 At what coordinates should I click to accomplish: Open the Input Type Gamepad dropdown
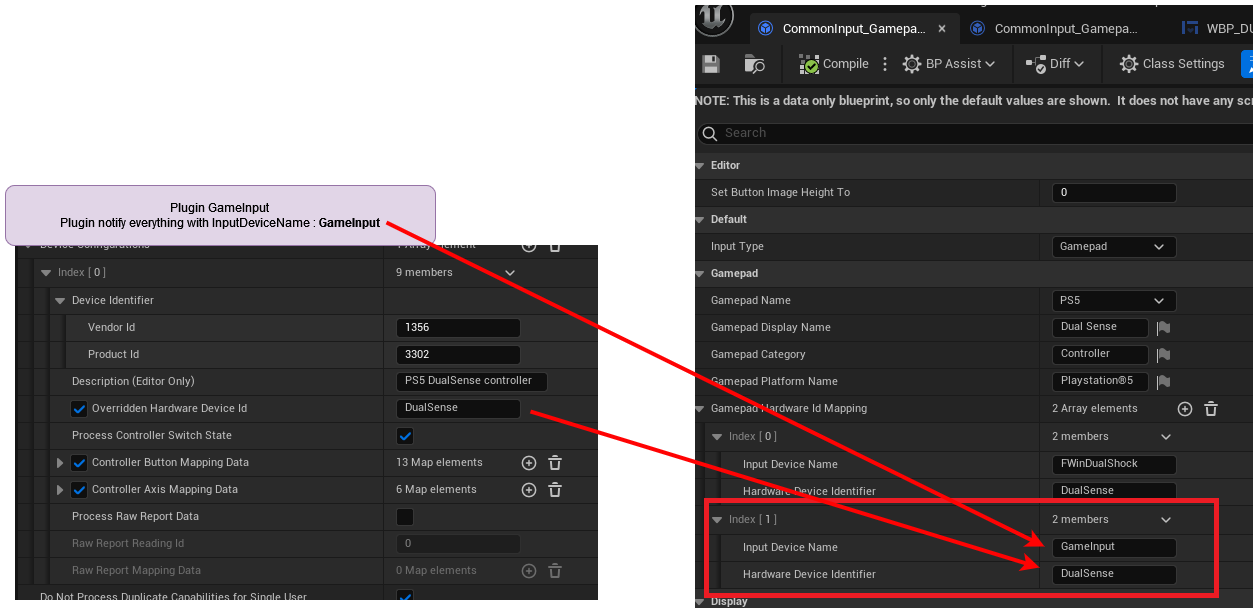[x=1114, y=247]
